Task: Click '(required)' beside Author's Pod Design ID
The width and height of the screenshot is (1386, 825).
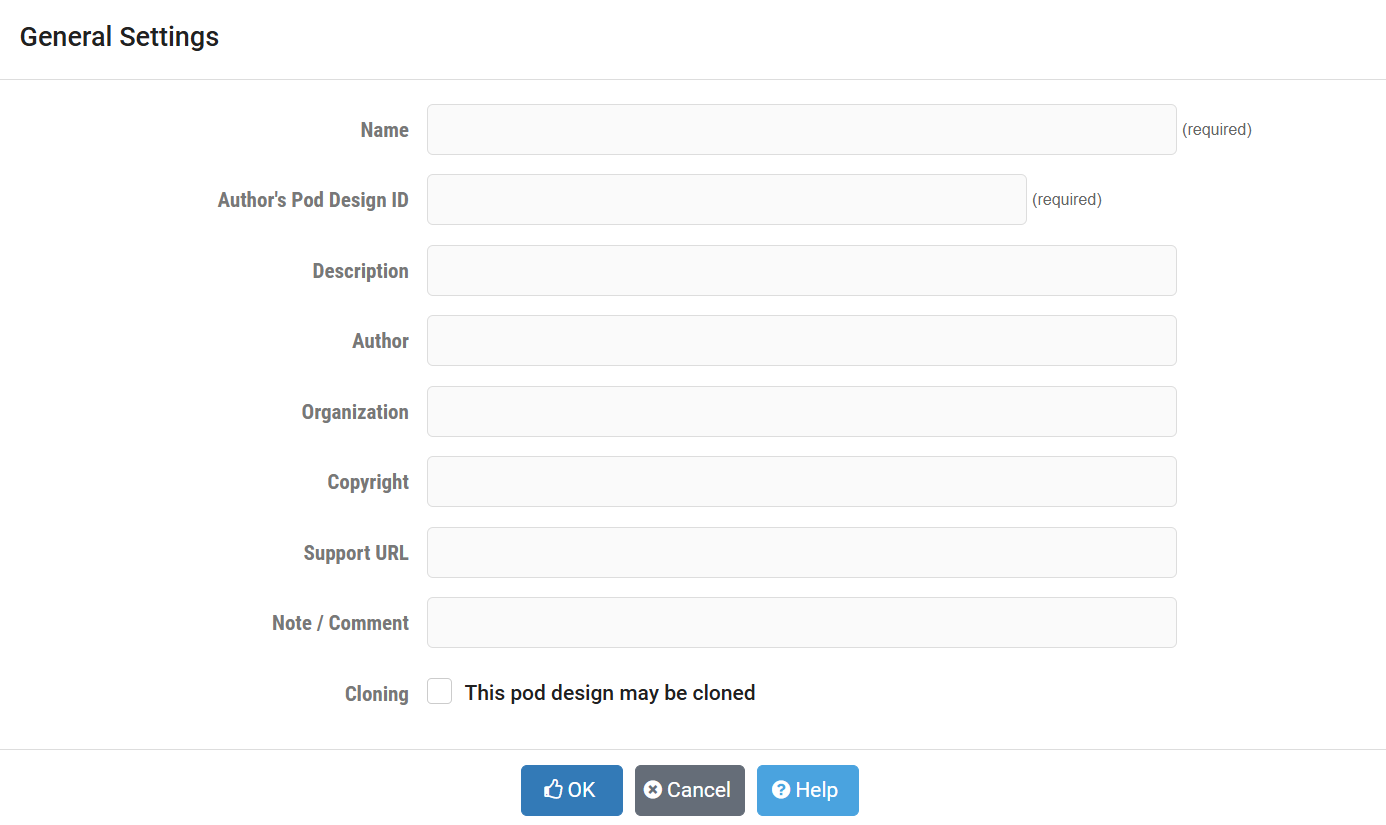Action: (x=1067, y=199)
